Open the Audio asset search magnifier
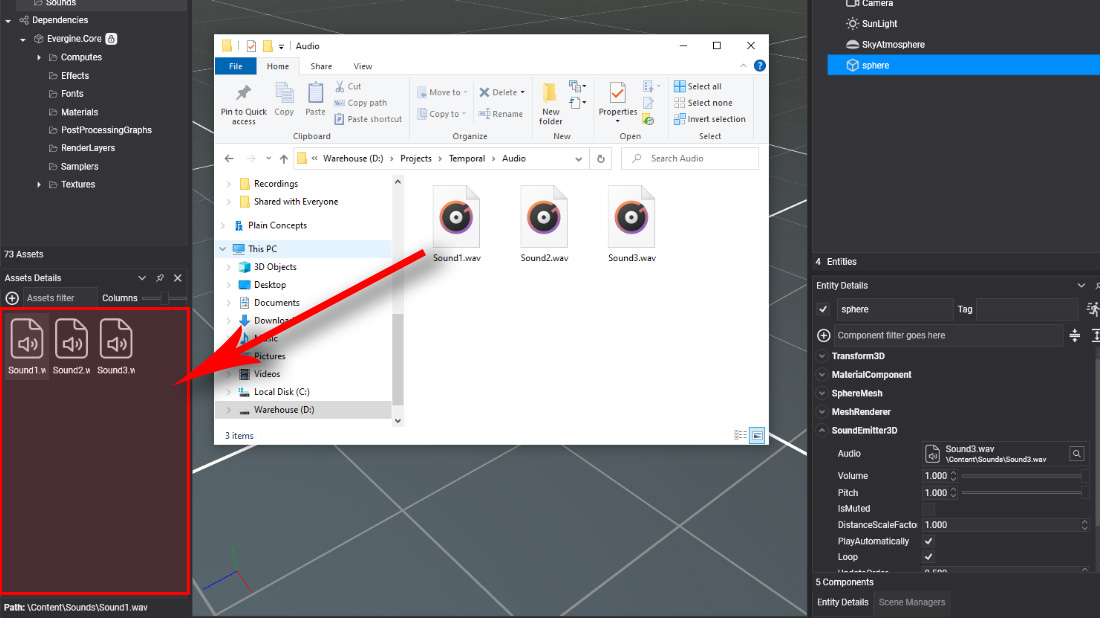The height and width of the screenshot is (618, 1100). coord(1077,454)
